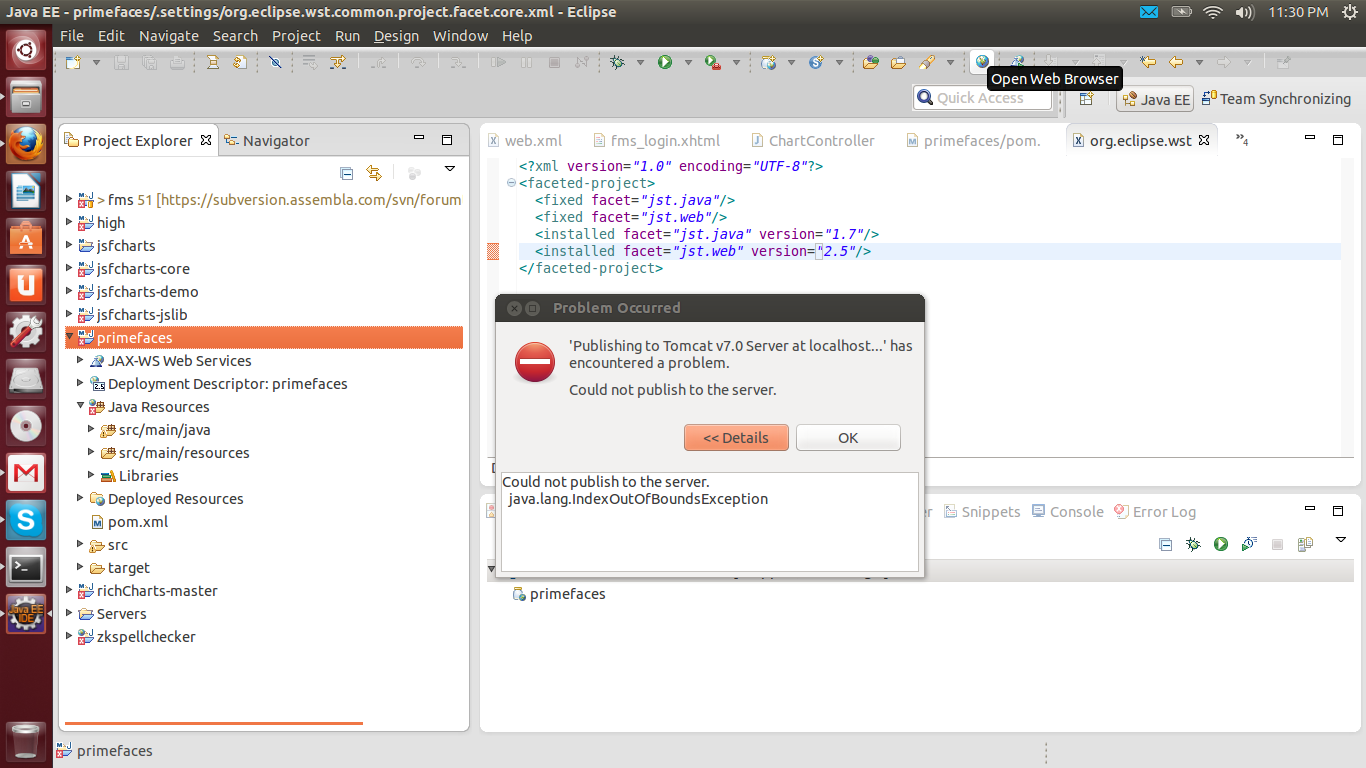Collapse the Java Resources node
The height and width of the screenshot is (768, 1366).
[81, 407]
